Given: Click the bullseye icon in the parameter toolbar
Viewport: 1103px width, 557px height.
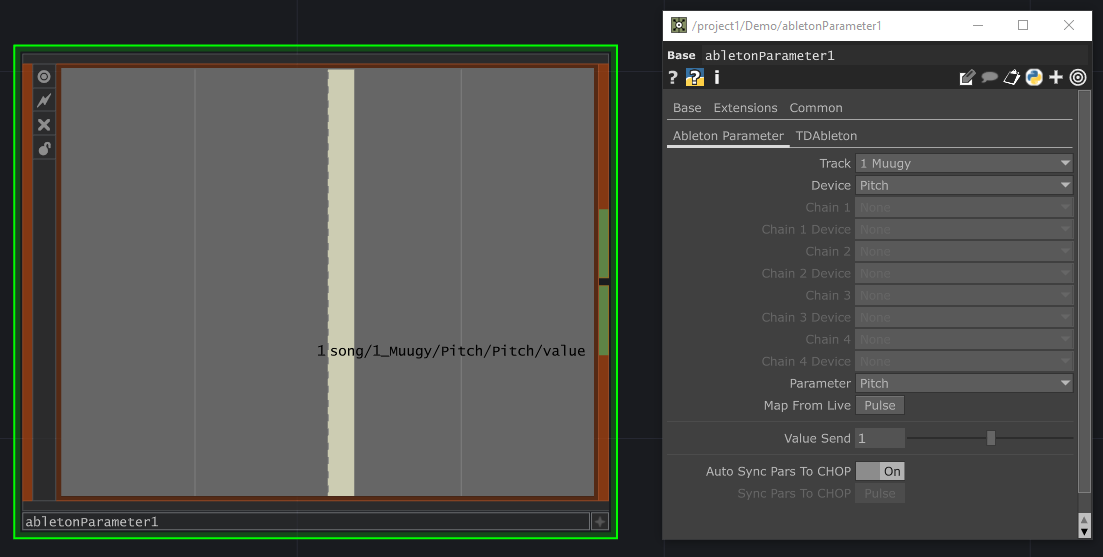Looking at the screenshot, I should (x=1078, y=77).
